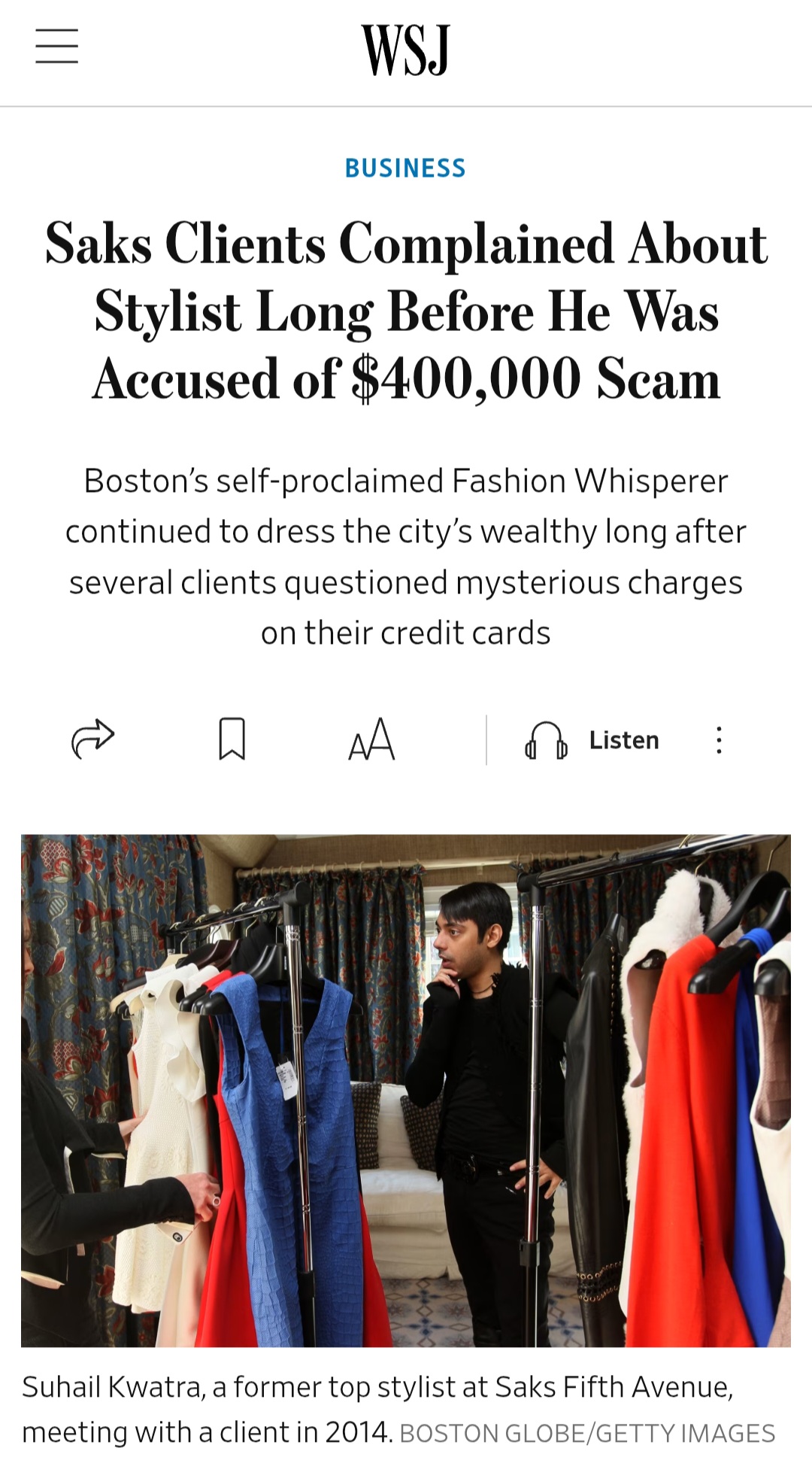The width and height of the screenshot is (812, 1466).
Task: Share the article via arrow icon
Action: (92, 739)
